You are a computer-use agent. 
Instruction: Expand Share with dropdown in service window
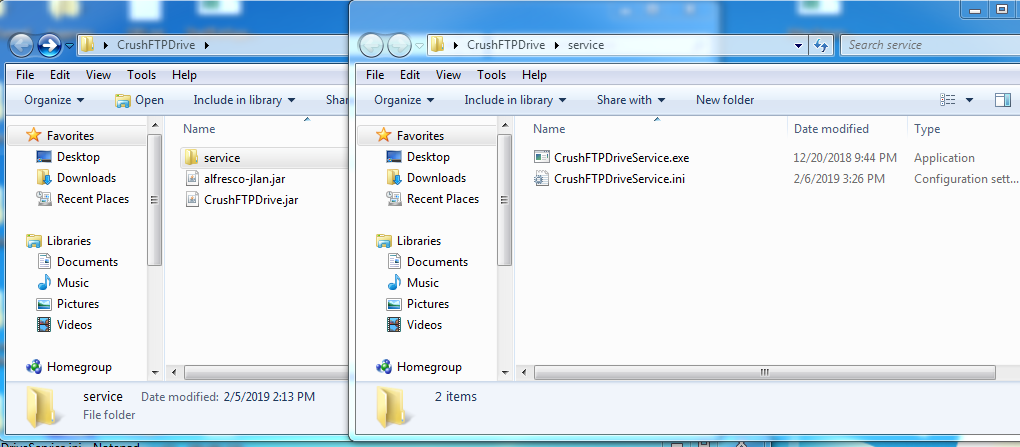tap(631, 100)
